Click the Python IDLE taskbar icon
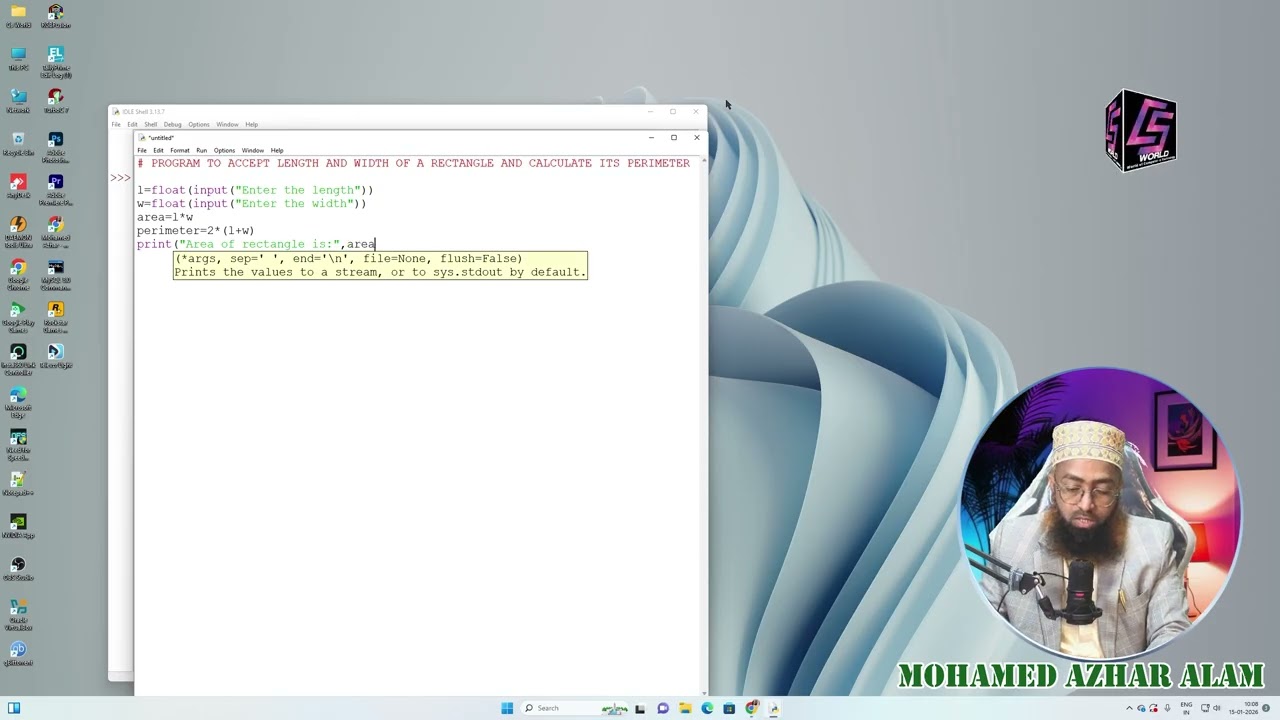1280x720 pixels. (x=774, y=708)
